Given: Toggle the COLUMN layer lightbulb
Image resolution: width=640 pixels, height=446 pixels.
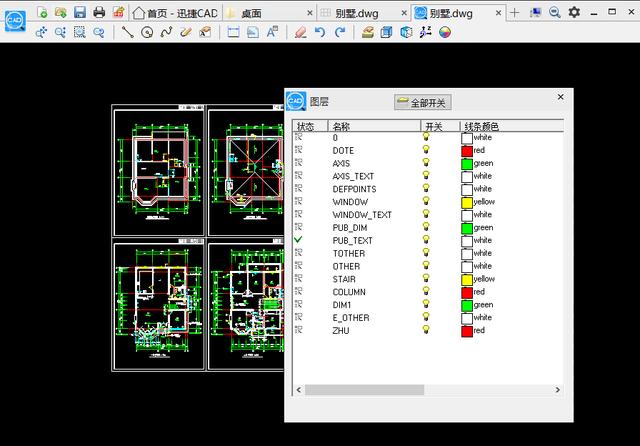Looking at the screenshot, I should point(426,291).
